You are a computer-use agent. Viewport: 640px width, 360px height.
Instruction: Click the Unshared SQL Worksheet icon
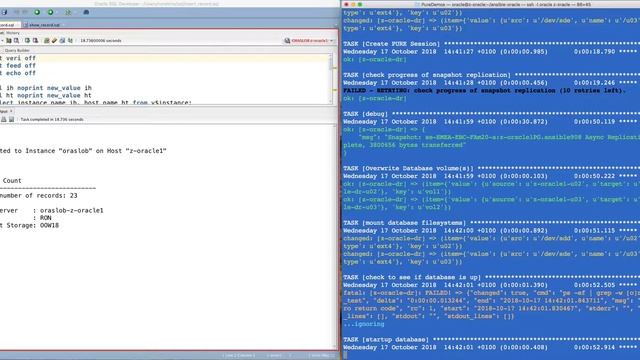(46, 40)
